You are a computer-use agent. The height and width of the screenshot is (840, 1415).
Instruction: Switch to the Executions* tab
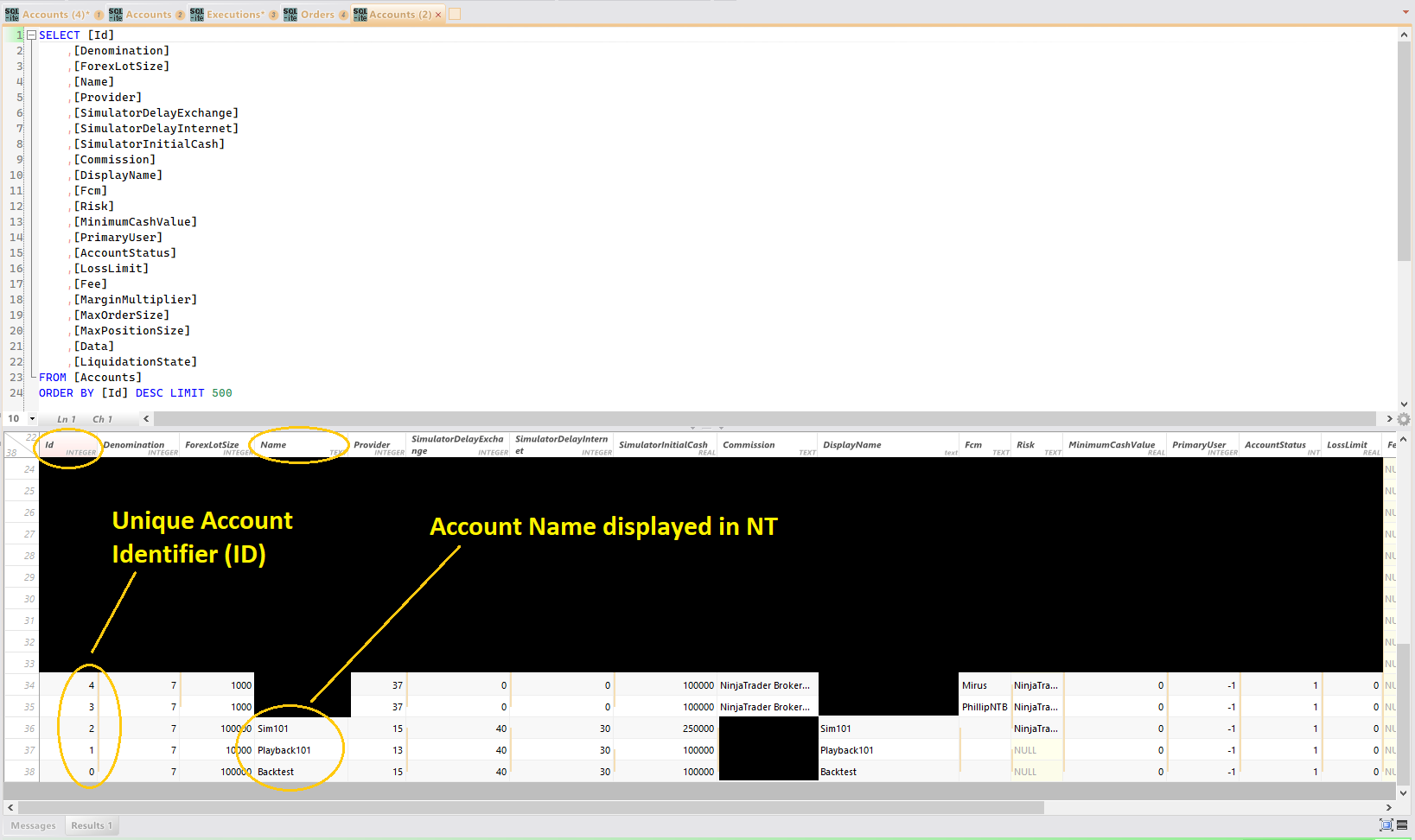point(235,15)
